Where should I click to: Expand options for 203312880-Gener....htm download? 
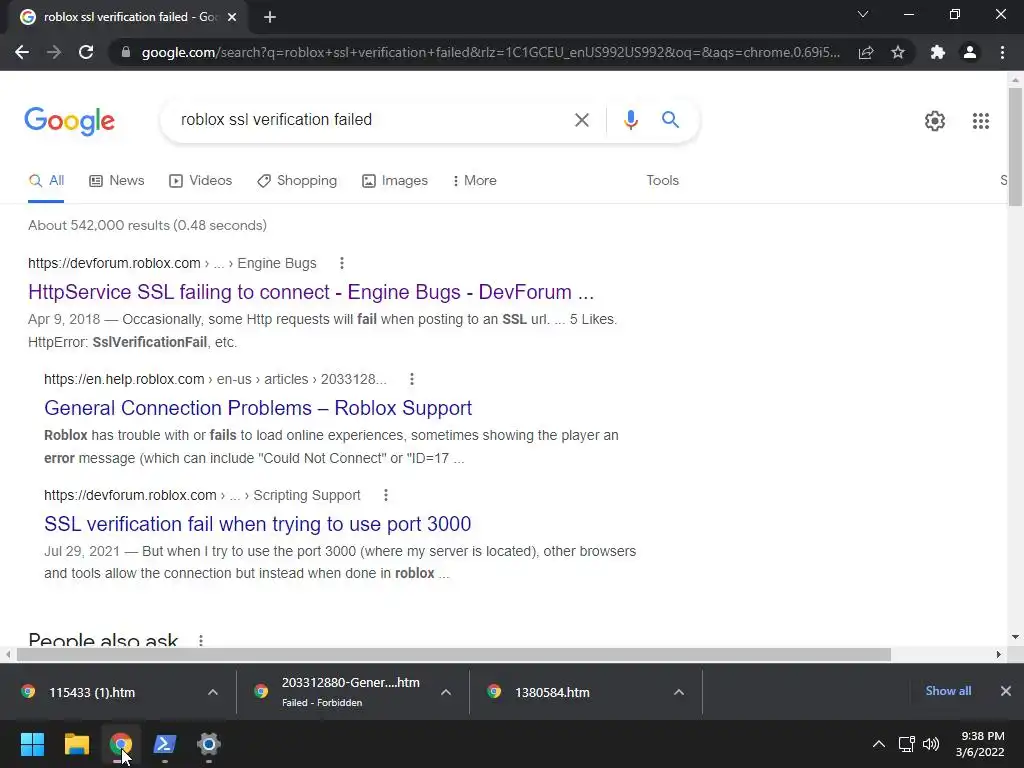coord(446,692)
